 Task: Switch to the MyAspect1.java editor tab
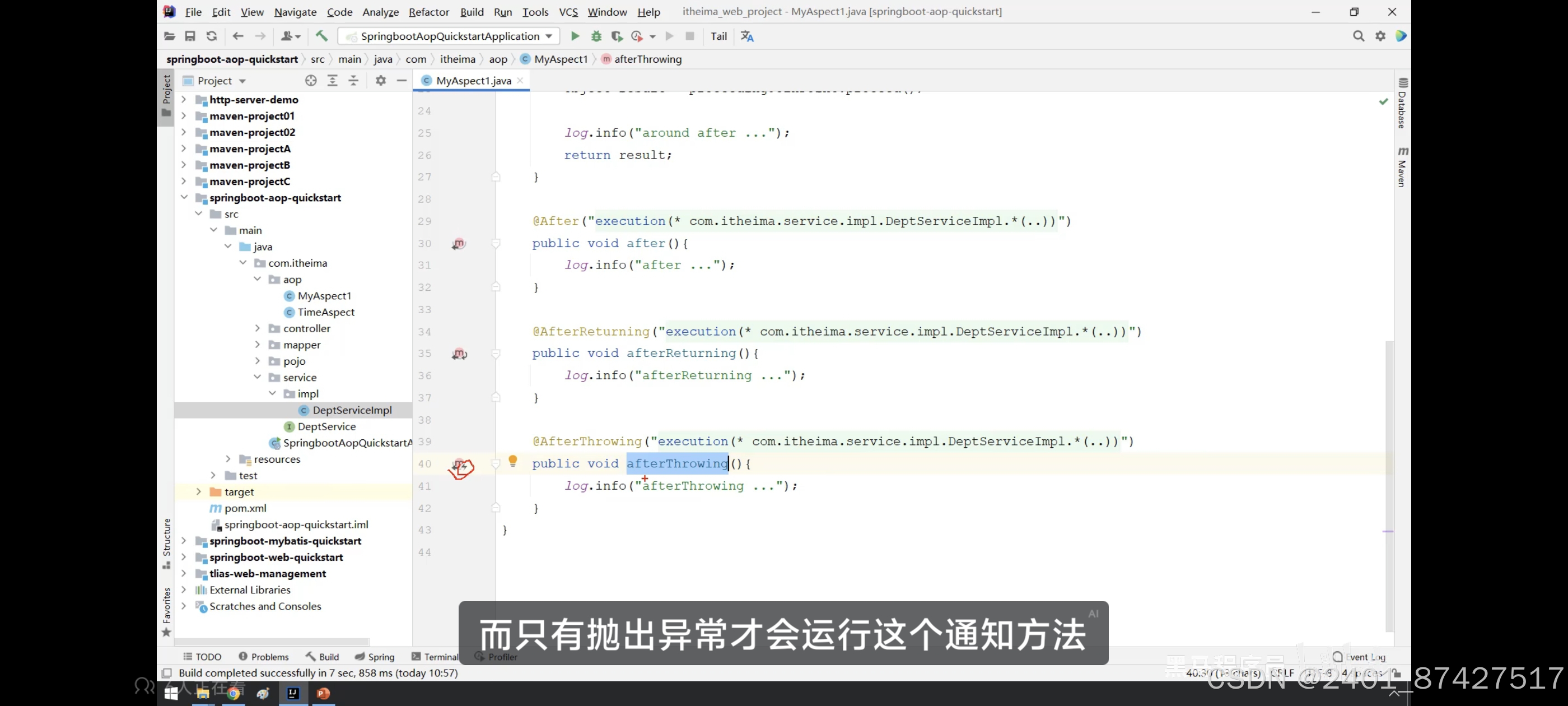473,81
